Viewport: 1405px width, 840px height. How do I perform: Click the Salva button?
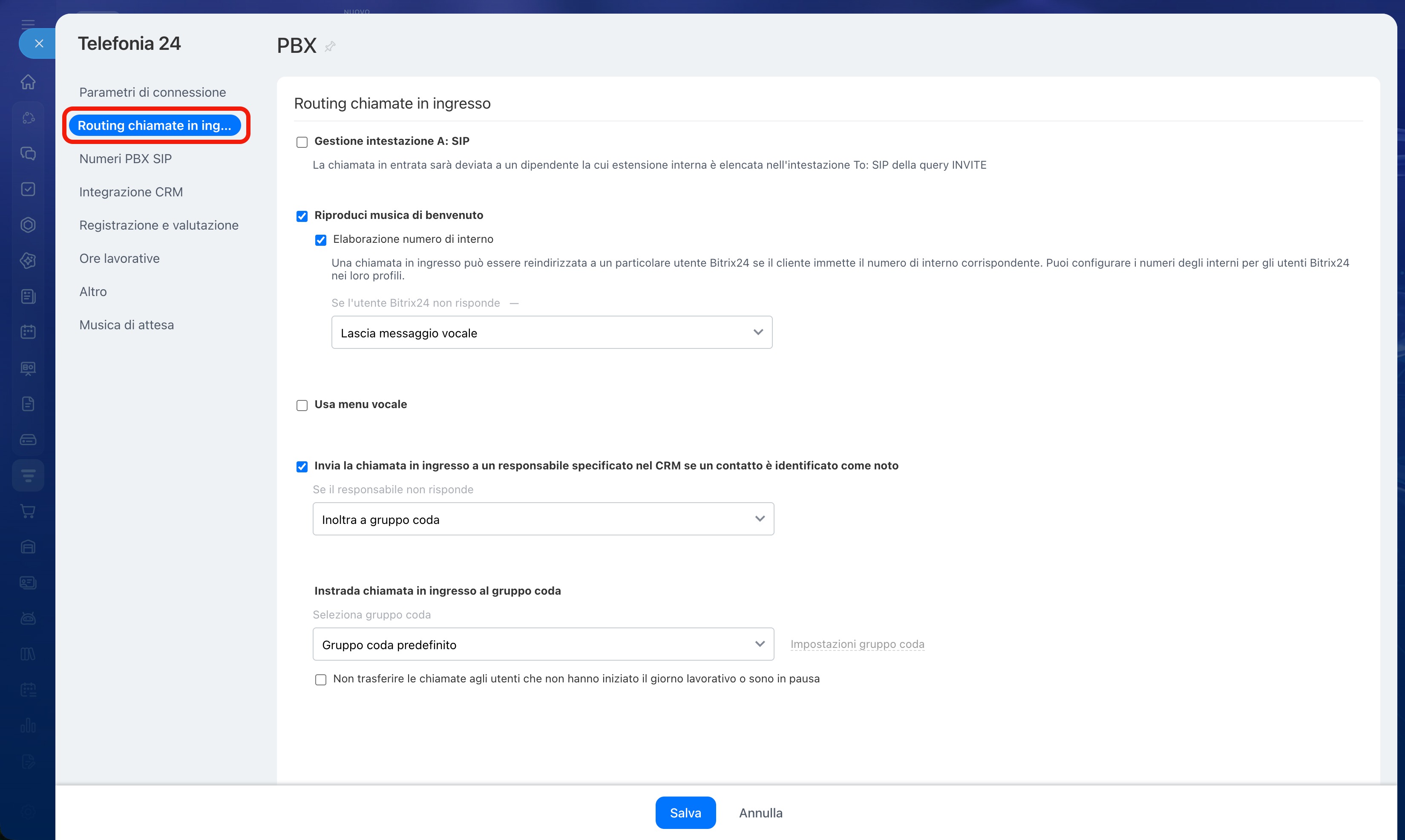click(685, 813)
